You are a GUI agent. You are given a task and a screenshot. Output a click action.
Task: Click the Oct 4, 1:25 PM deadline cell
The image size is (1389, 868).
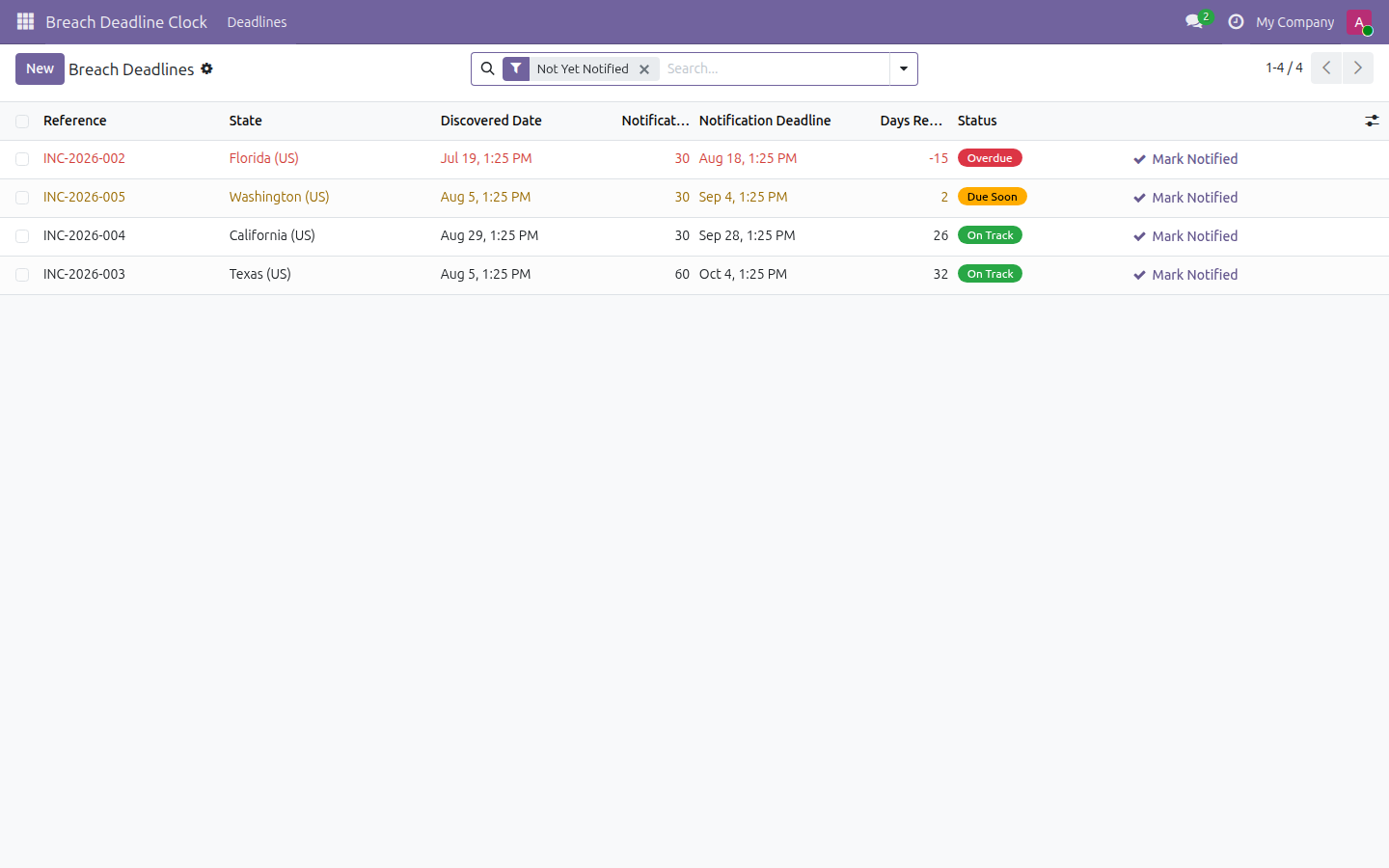click(743, 274)
